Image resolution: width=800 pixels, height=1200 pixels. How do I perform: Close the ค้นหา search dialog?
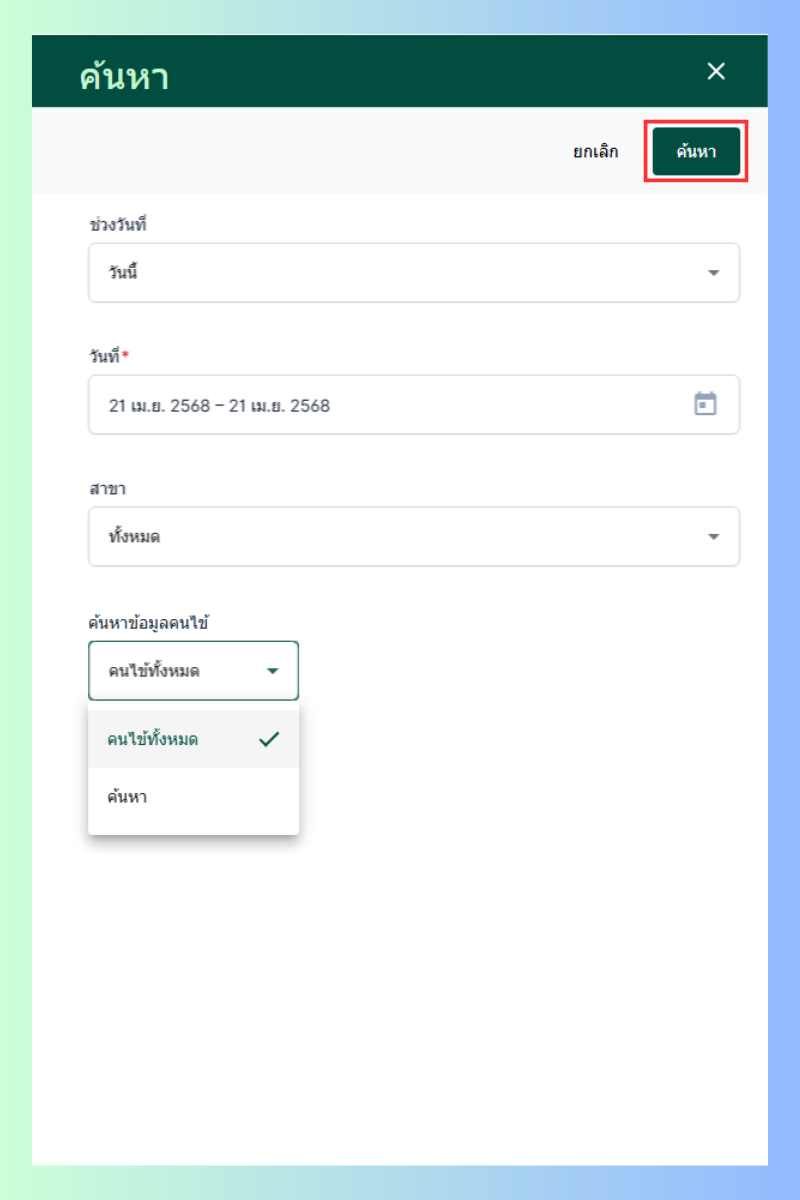tap(716, 71)
